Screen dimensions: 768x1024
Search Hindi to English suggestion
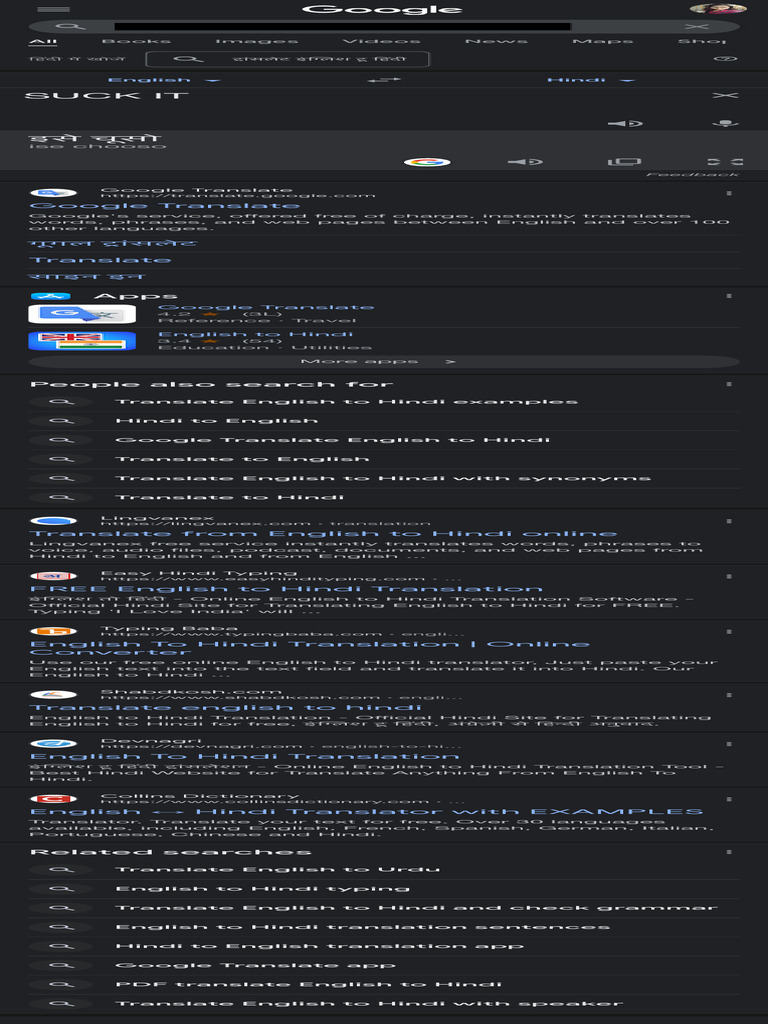point(384,421)
